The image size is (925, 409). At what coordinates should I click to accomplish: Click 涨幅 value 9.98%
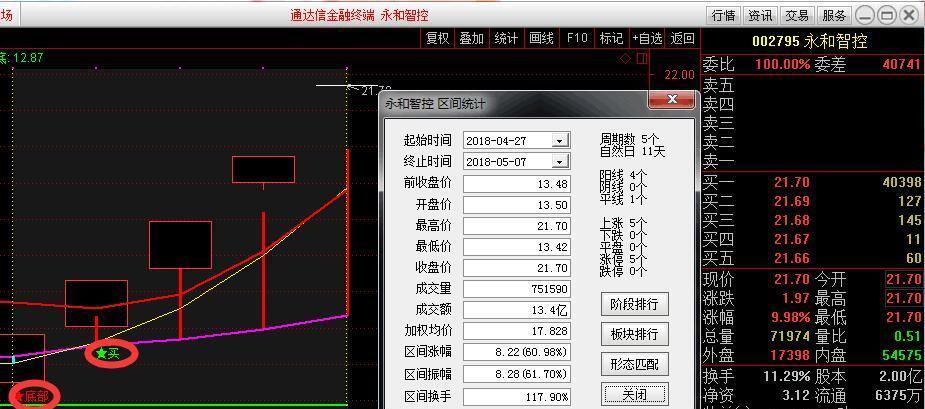click(x=790, y=318)
